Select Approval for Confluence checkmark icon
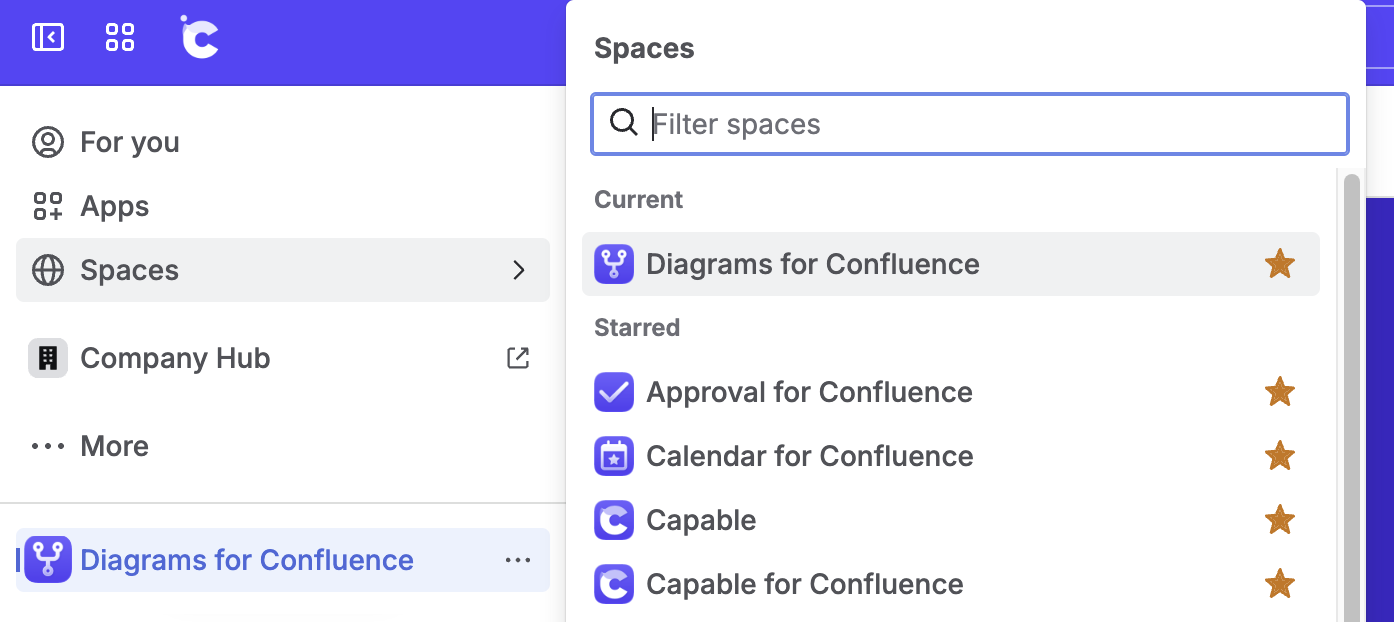This screenshot has width=1394, height=622. 614,392
